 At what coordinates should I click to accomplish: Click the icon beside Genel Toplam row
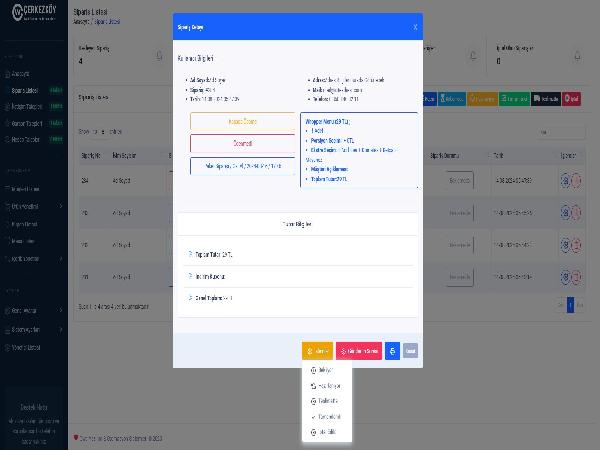pos(190,297)
